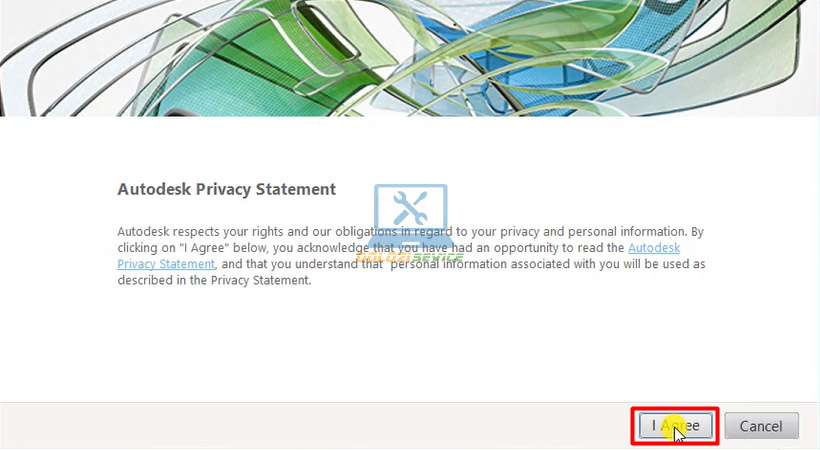Click the mouse pointer arrow icon

pos(679,434)
